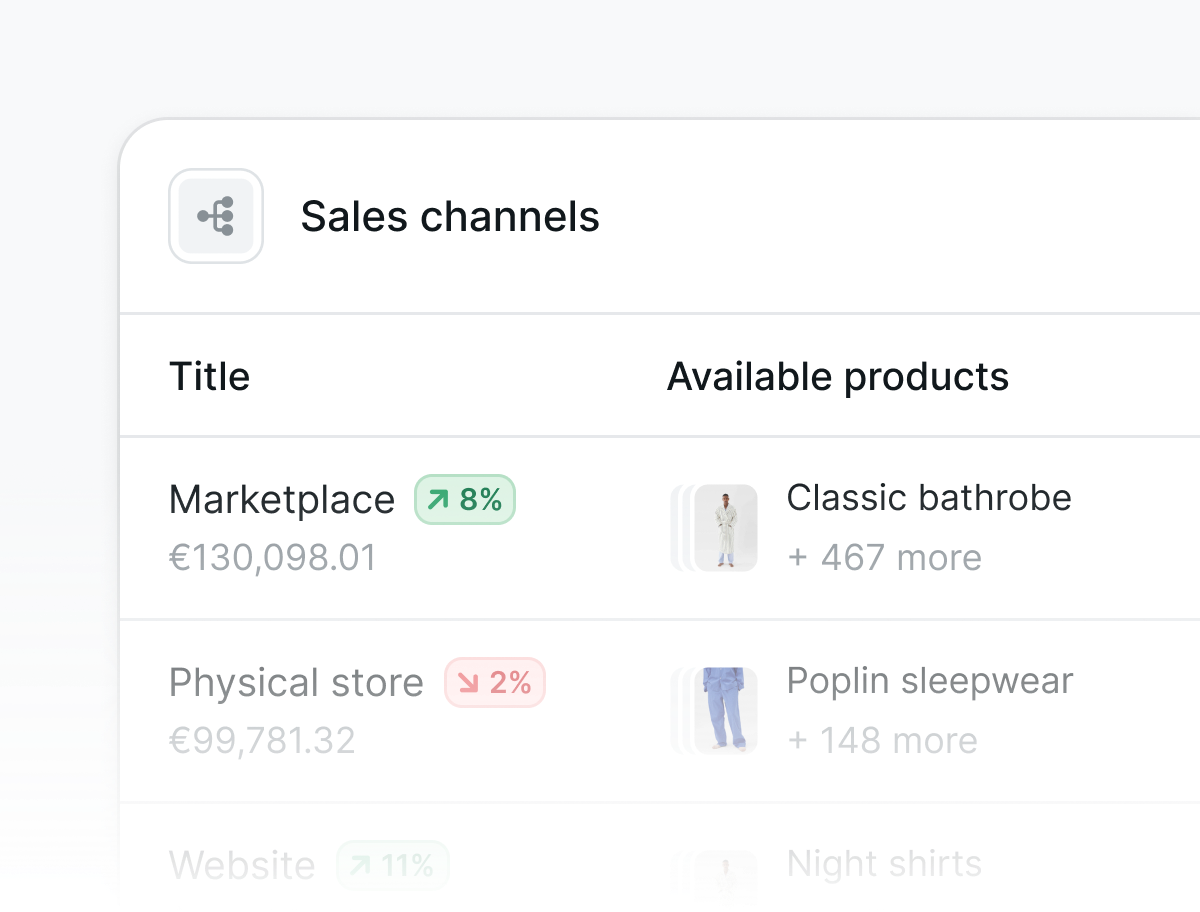Select the Website channel title
The height and width of the screenshot is (912, 1200).
pyautogui.click(x=242, y=865)
